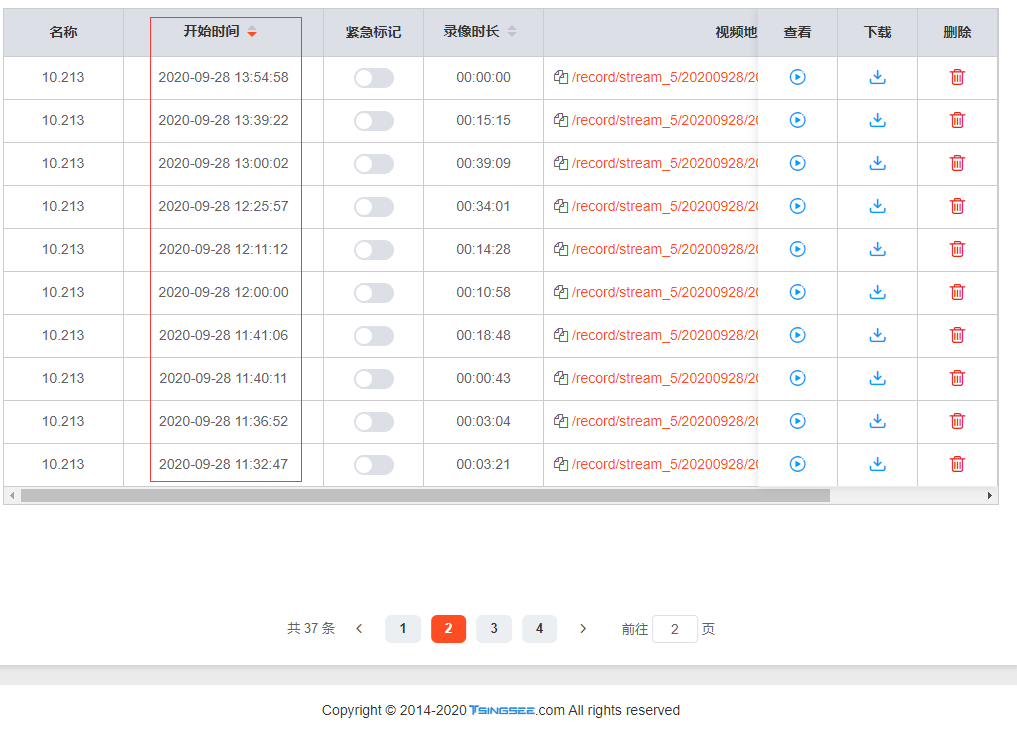Download the 13:00:02 recording

click(877, 163)
